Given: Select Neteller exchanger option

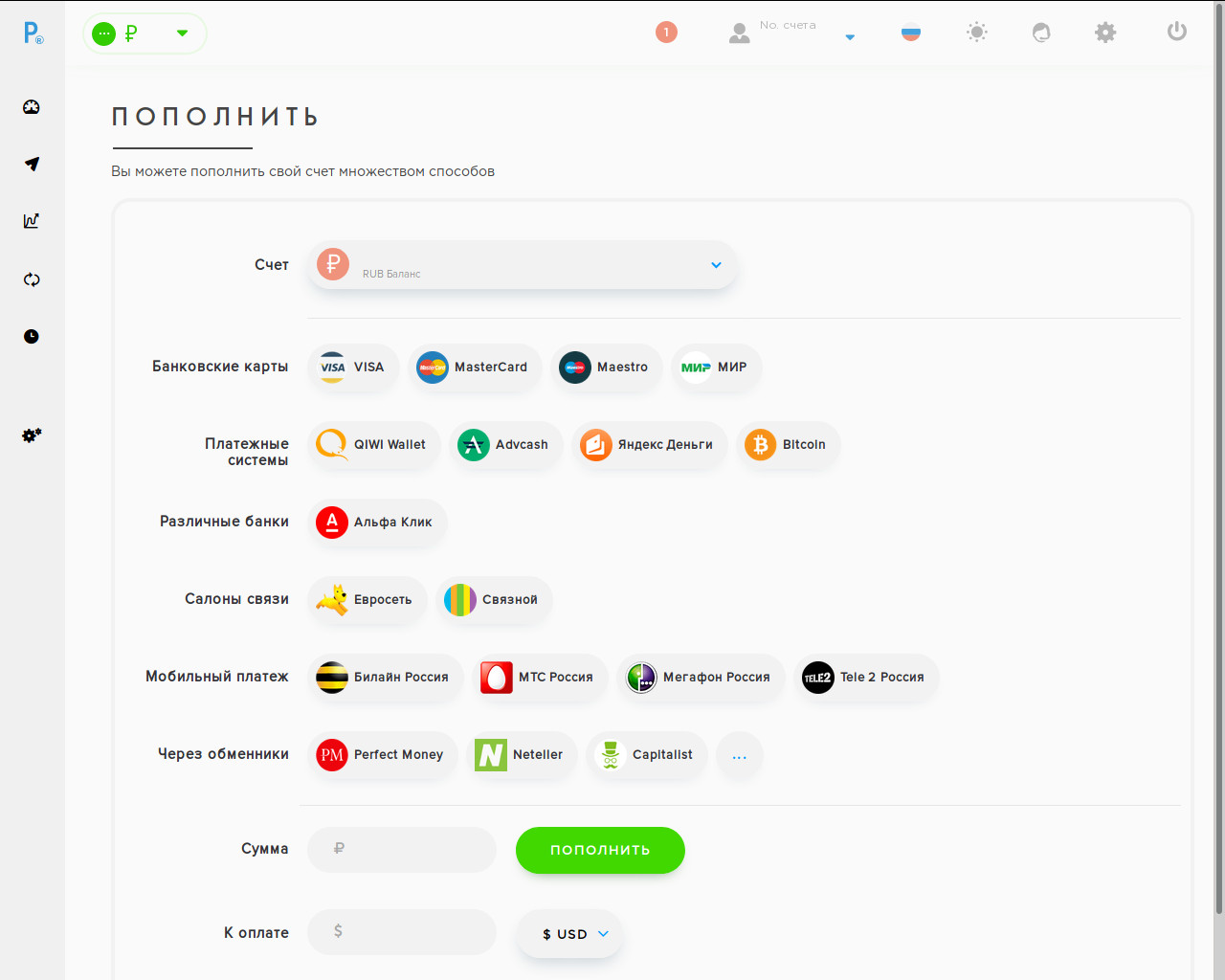Looking at the screenshot, I should [522, 755].
